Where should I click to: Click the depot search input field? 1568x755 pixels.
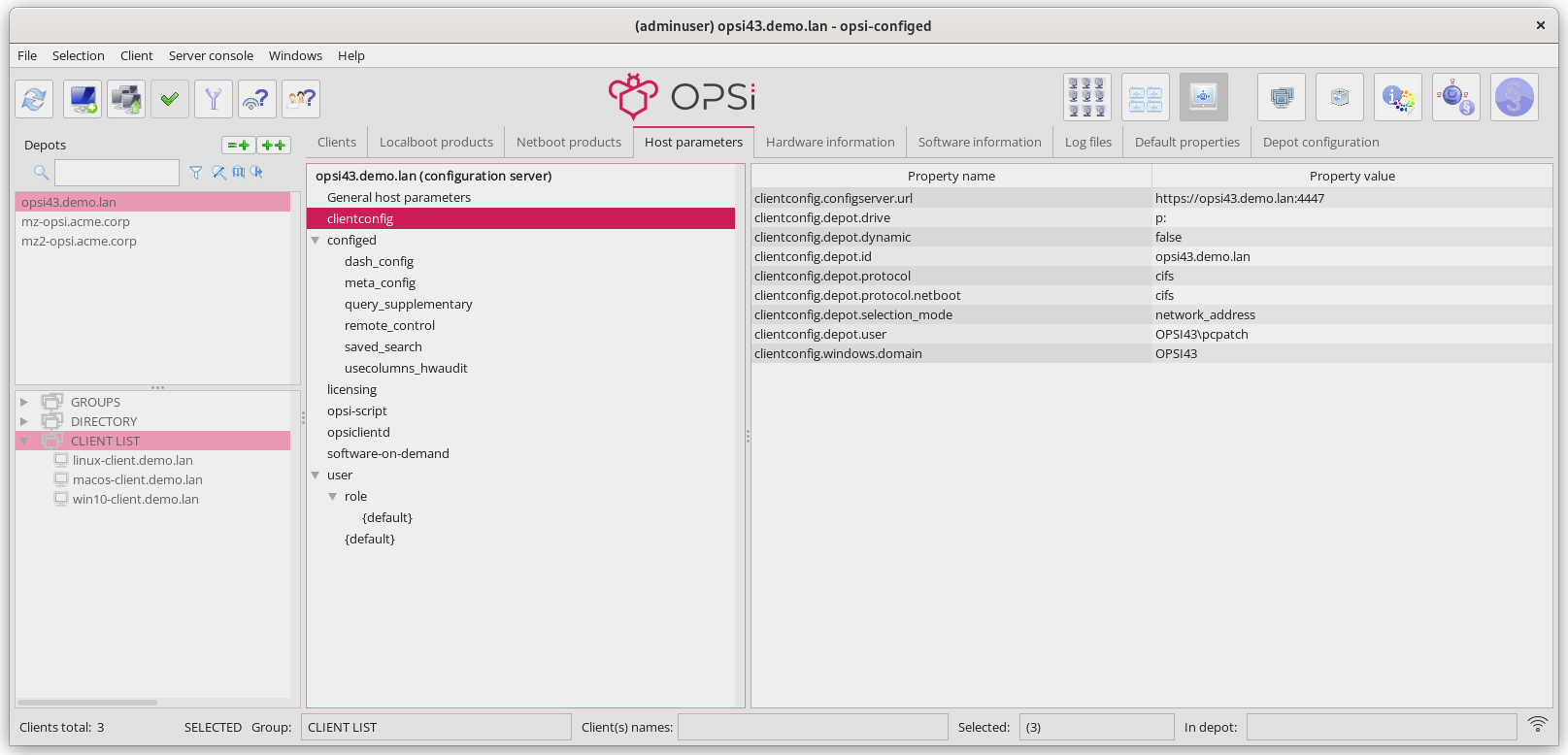[117, 173]
